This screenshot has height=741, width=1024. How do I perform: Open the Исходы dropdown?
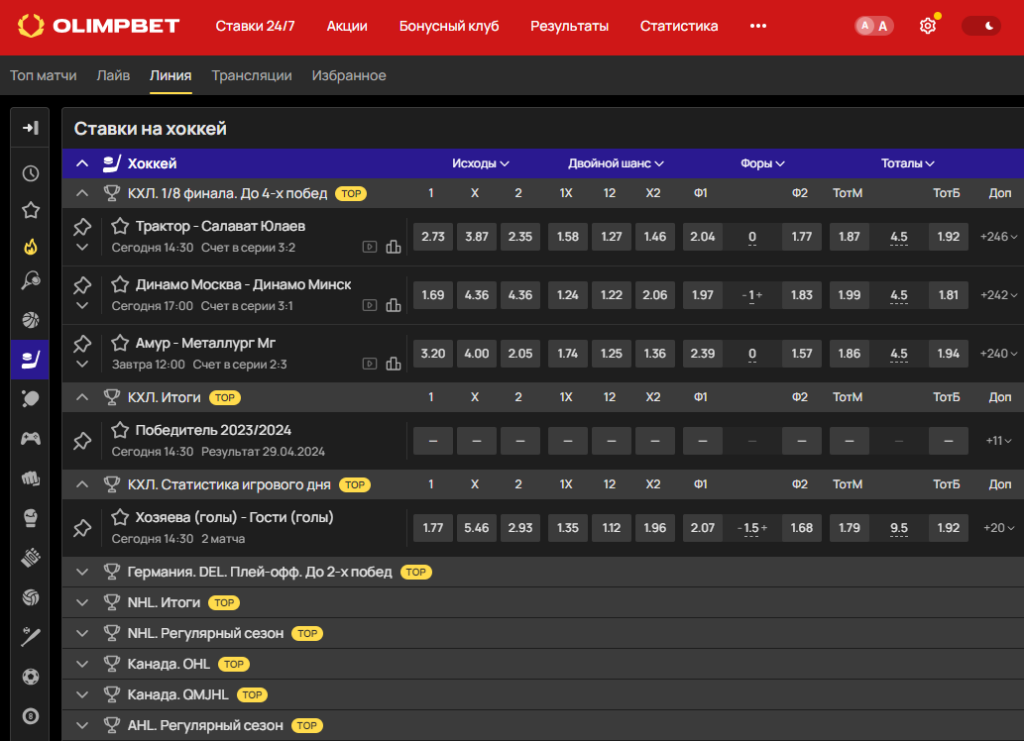pyautogui.click(x=480, y=163)
